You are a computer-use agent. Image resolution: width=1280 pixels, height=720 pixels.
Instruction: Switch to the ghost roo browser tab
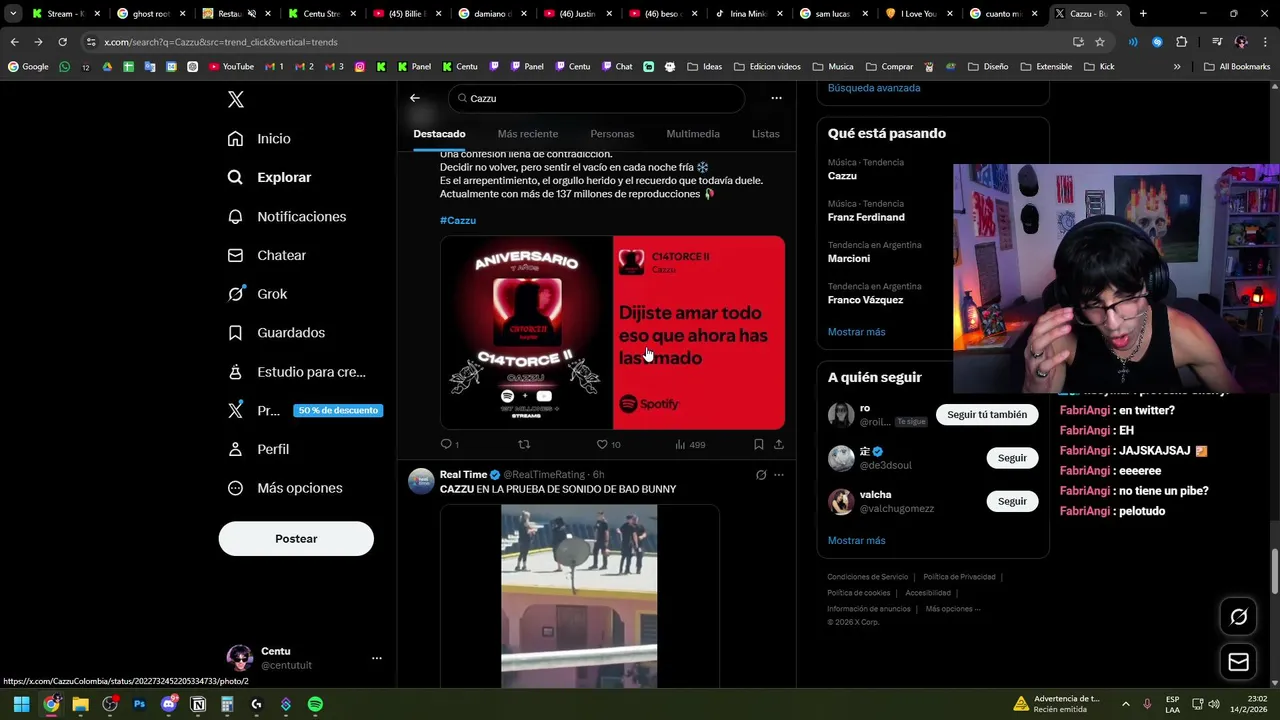point(150,14)
